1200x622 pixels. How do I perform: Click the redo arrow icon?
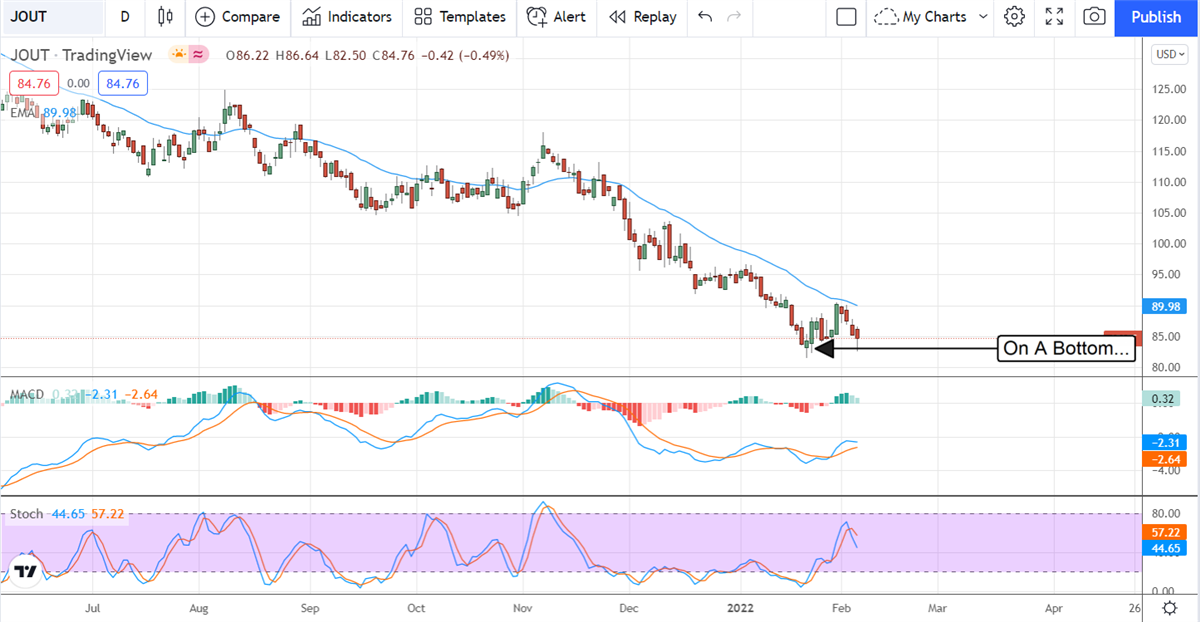[735, 17]
